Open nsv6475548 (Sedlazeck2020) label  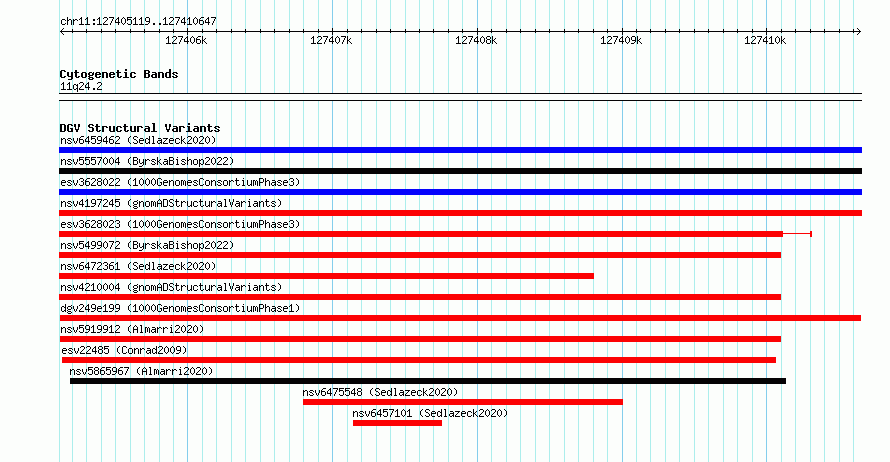380,392
